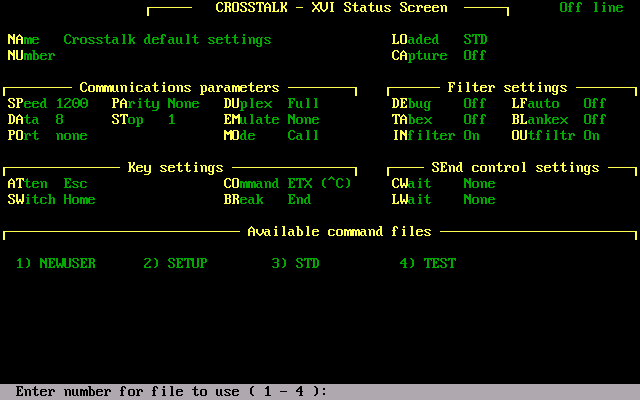Toggle the CApture Off value
This screenshot has width=640, height=400.
click(475, 56)
